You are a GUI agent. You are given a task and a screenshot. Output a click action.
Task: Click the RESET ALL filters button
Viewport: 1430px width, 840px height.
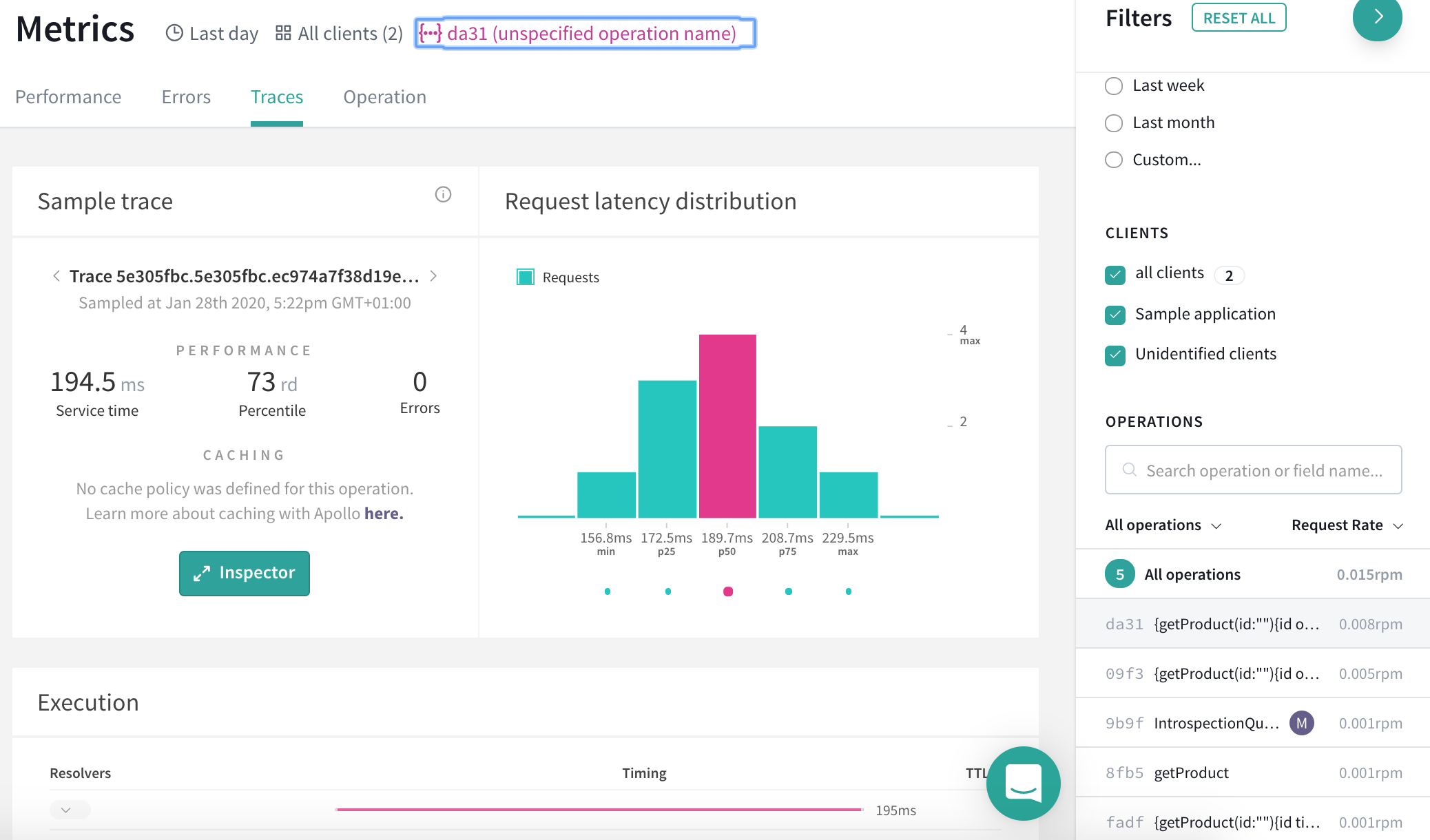pos(1239,18)
